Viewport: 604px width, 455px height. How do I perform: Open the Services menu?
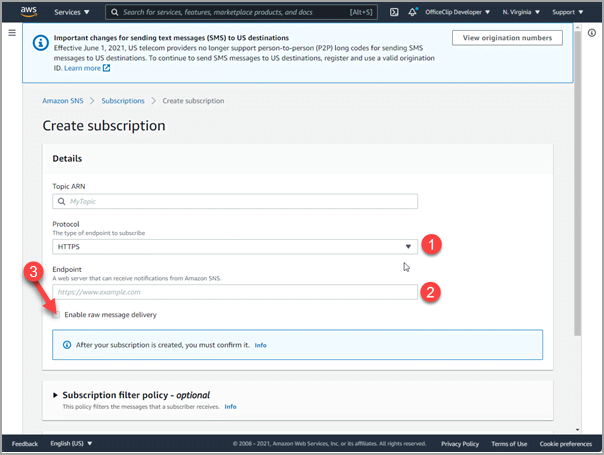pyautogui.click(x=72, y=12)
